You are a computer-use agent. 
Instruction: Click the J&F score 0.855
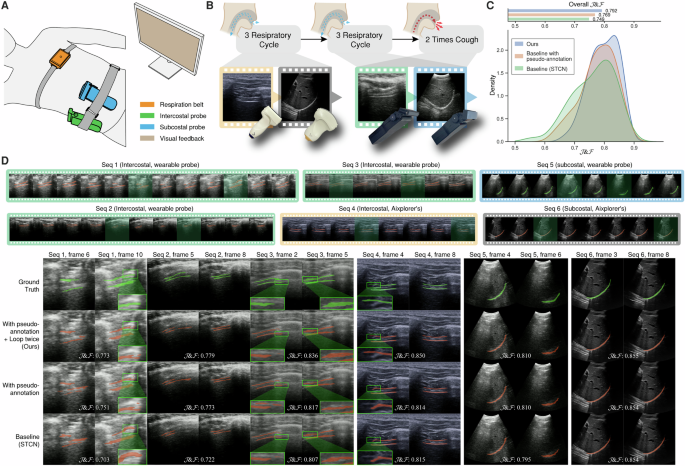(x=623, y=356)
